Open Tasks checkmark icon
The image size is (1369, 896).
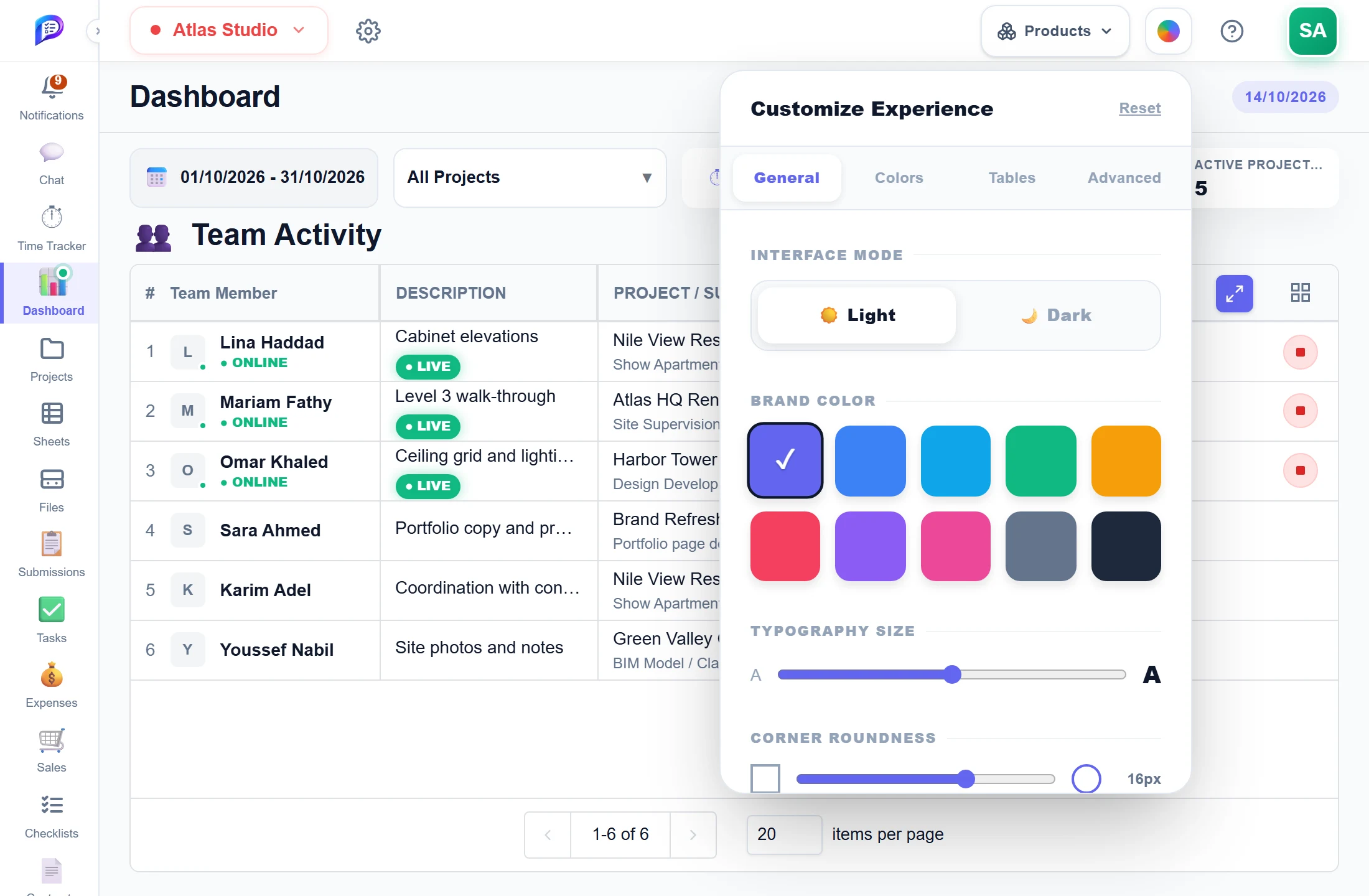(52, 610)
